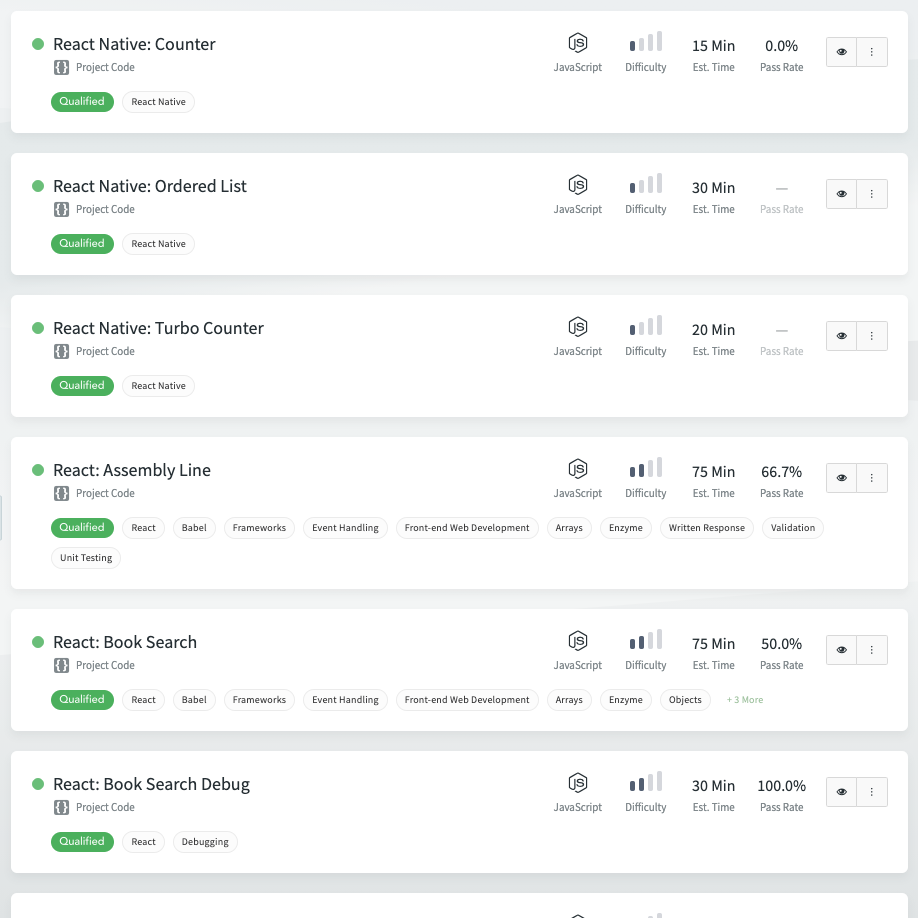Screen dimensions: 918x918
Task: Open more options for React Native: Counter
Action: pos(872,52)
